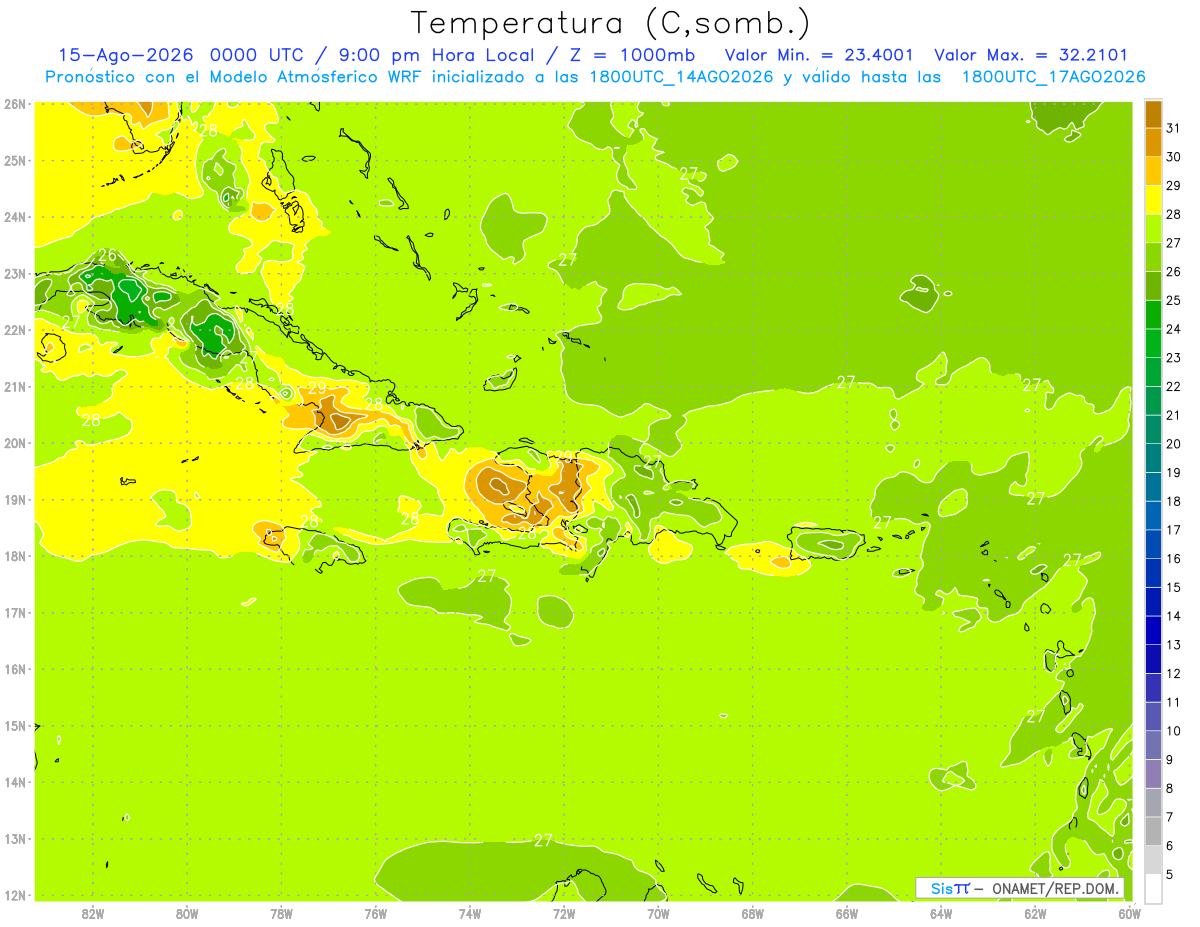The image size is (1200, 927).
Task: Click the 74W longitude axis label
Action: (x=470, y=913)
